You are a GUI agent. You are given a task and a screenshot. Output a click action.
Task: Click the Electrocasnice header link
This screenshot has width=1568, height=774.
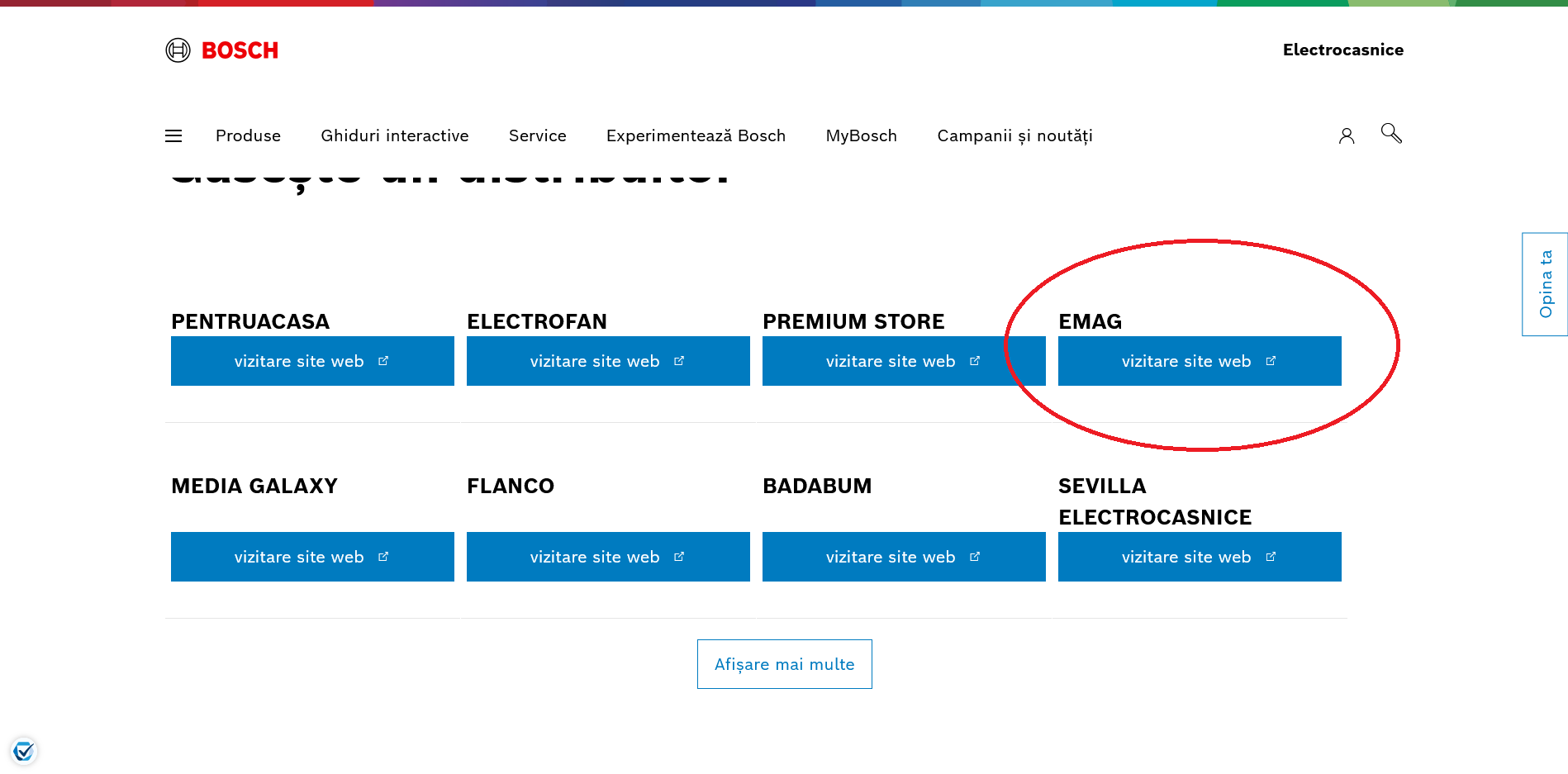1342,50
